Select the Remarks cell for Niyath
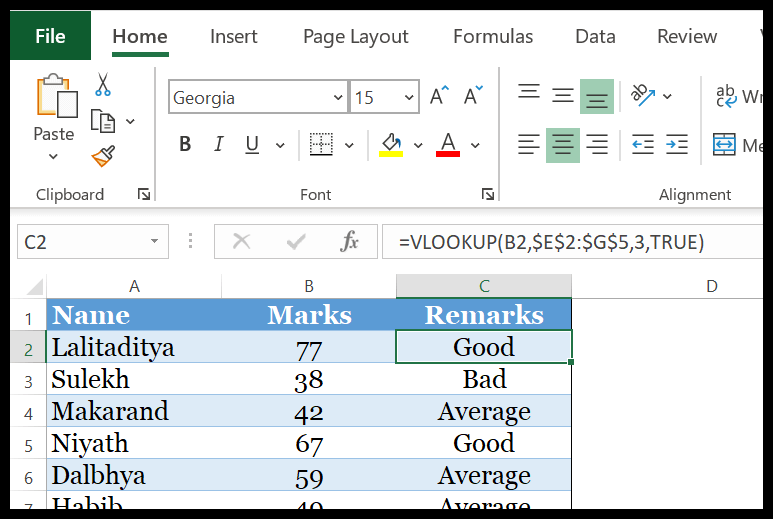The width and height of the screenshot is (773, 519). (484, 443)
